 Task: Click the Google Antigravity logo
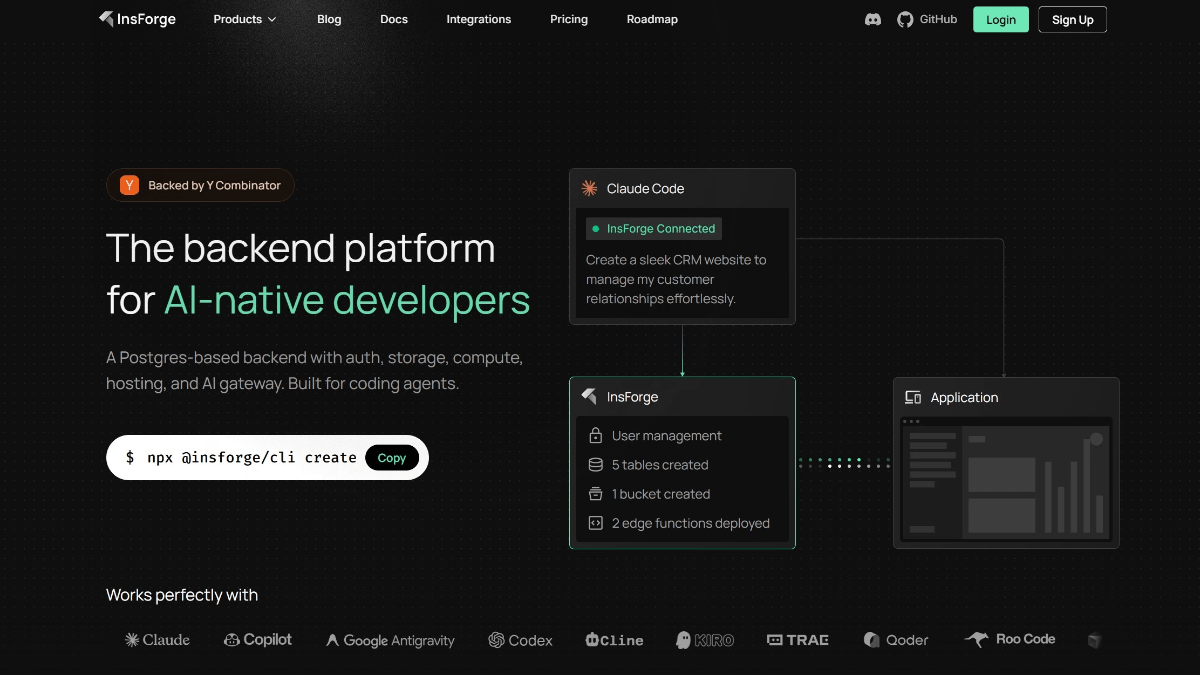390,640
